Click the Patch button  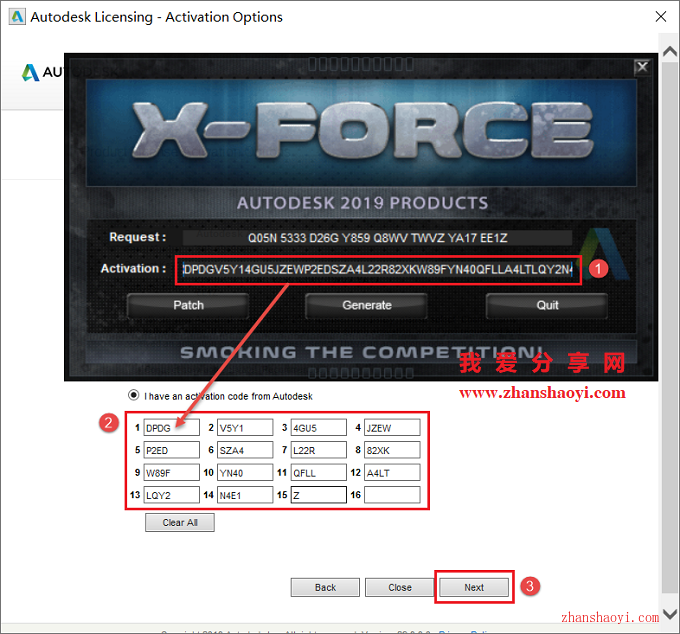click(x=188, y=305)
